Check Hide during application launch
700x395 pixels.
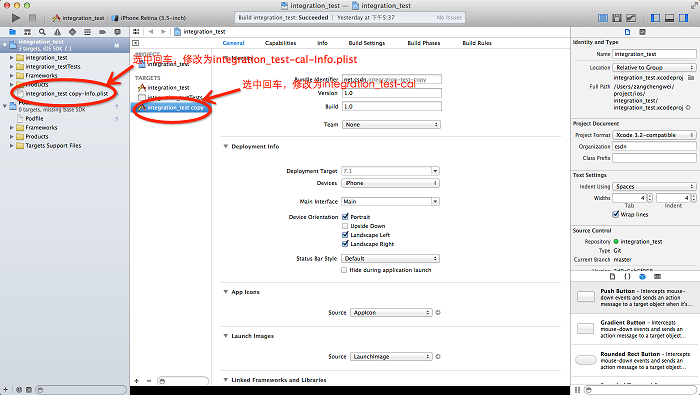pyautogui.click(x=344, y=270)
